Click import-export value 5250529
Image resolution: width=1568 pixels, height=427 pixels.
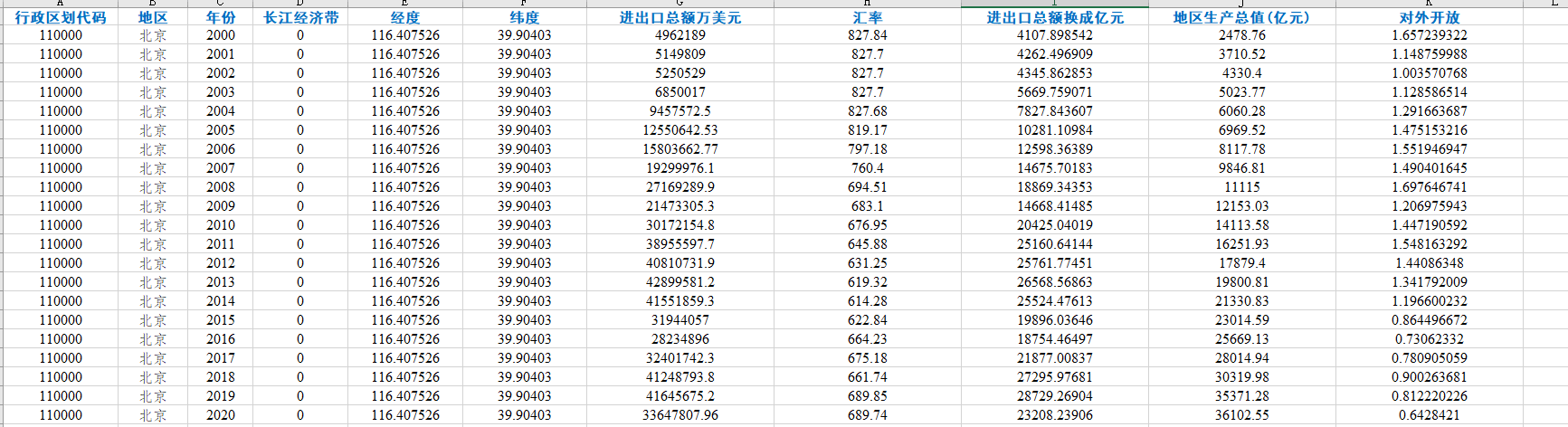tap(680, 73)
